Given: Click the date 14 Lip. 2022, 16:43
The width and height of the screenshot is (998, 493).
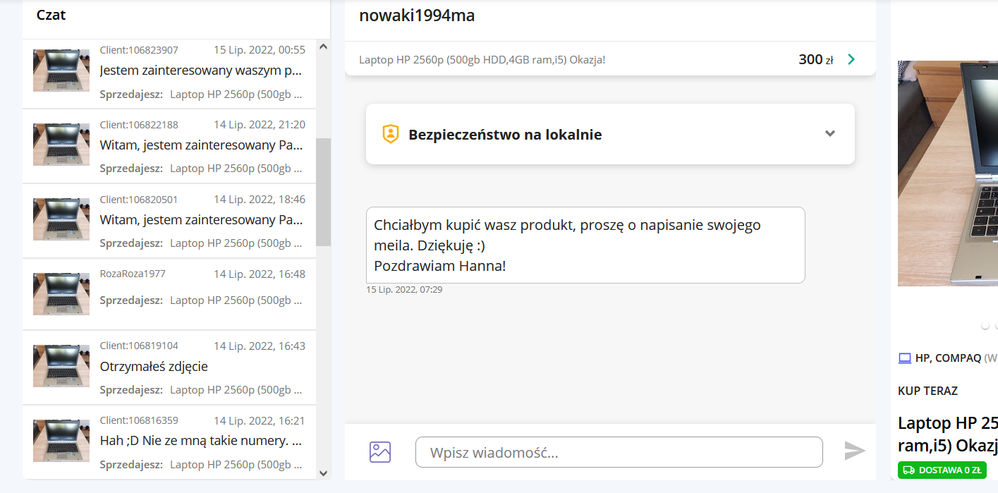Looking at the screenshot, I should pos(259,346).
